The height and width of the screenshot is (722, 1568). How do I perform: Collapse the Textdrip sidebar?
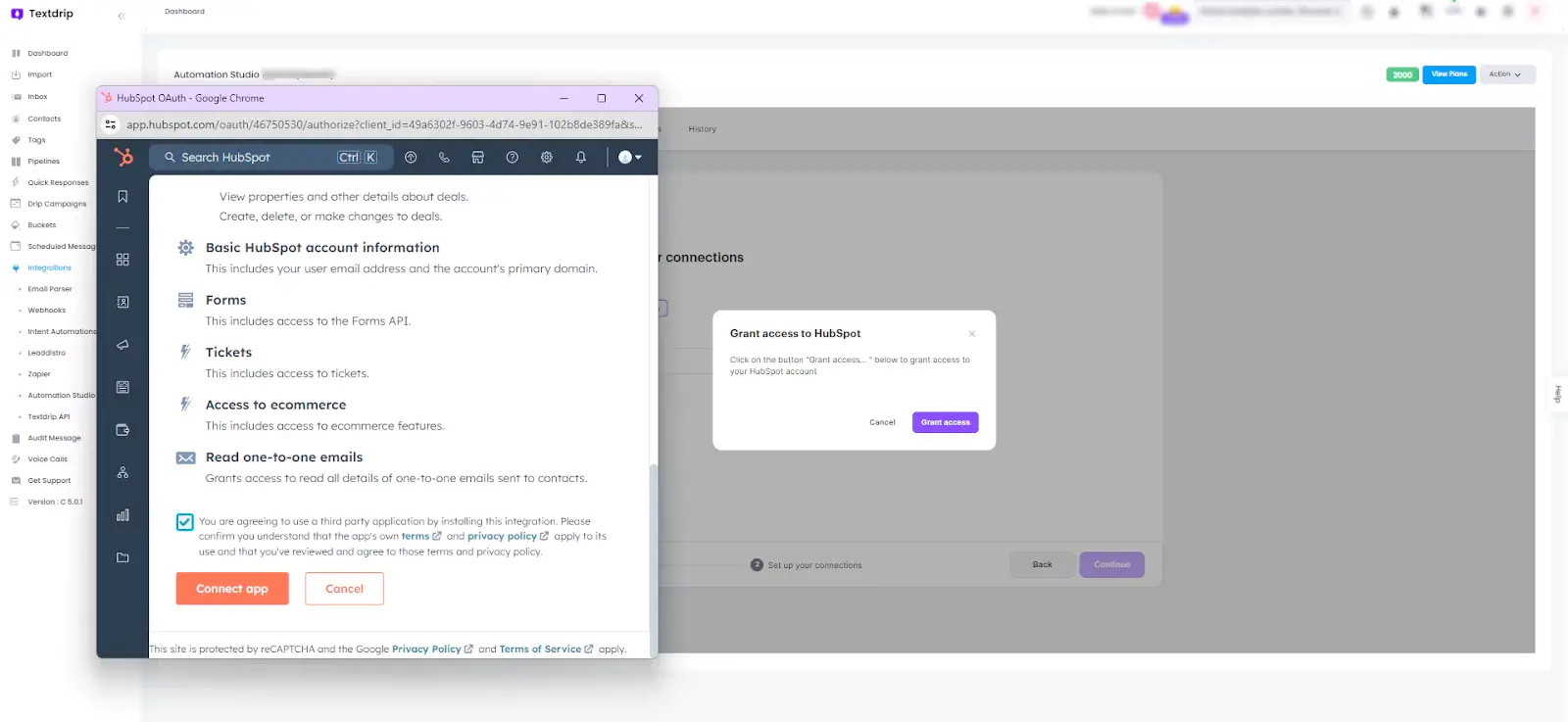[x=122, y=16]
